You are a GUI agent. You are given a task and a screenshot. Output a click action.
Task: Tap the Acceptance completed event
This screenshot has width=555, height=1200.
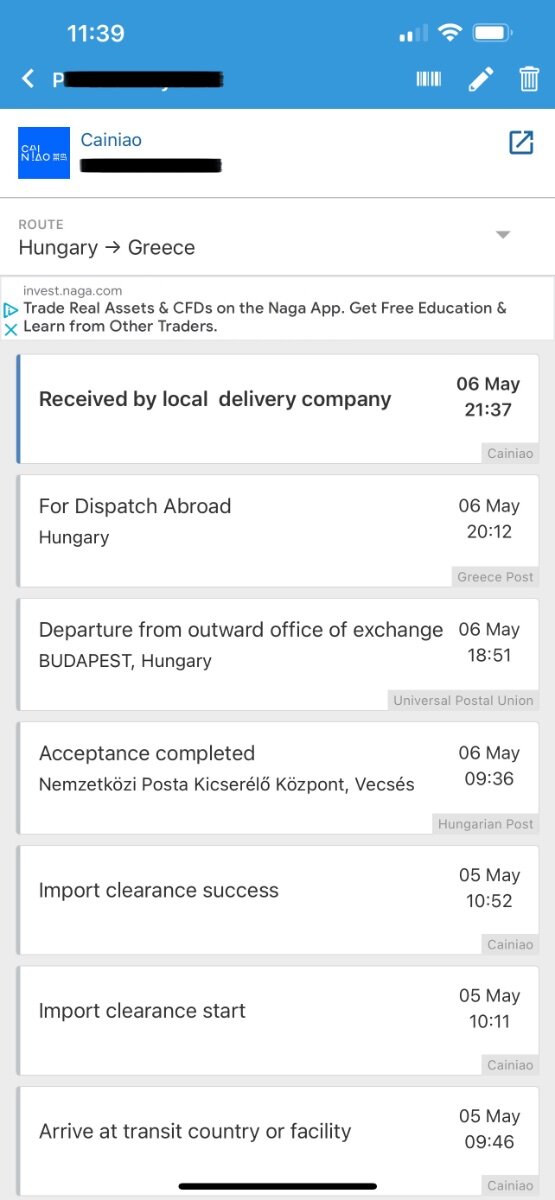[279, 777]
